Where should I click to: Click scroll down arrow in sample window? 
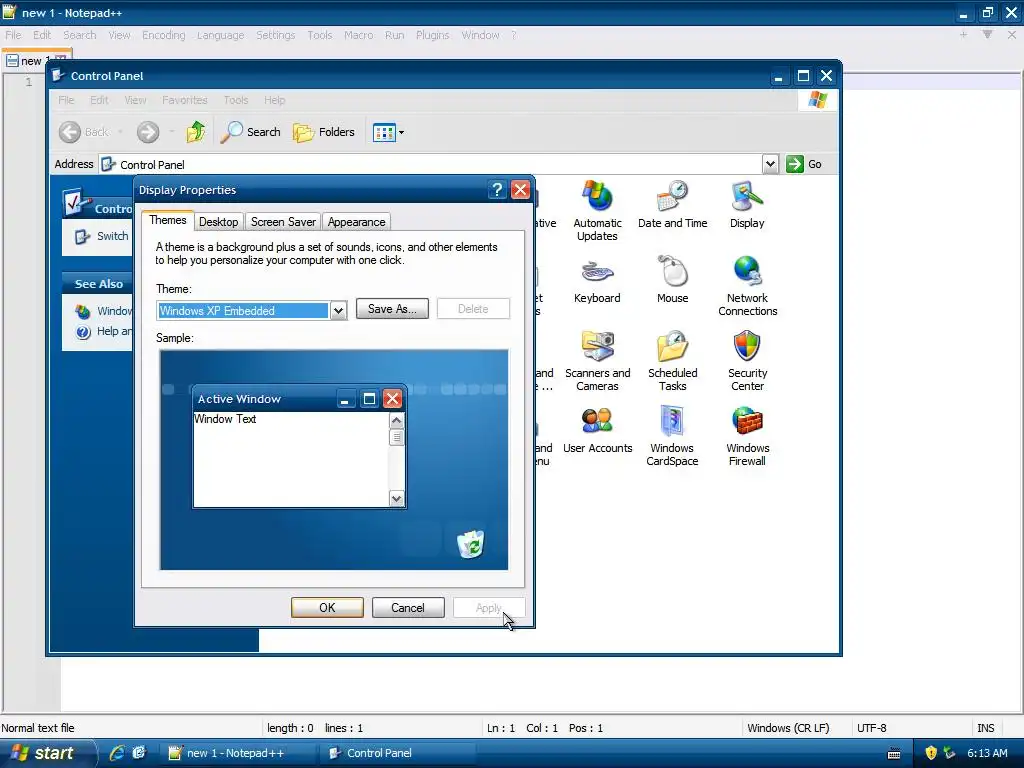396,499
